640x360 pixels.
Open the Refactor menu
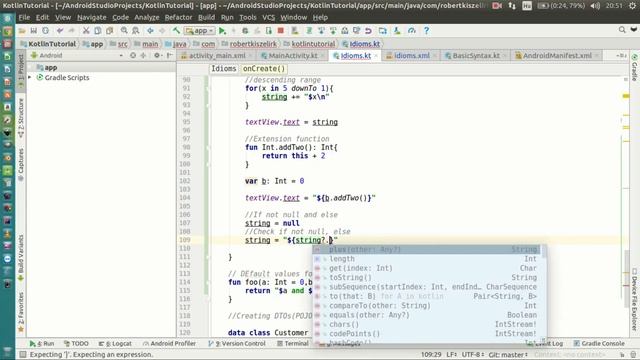pyautogui.click(x=178, y=18)
